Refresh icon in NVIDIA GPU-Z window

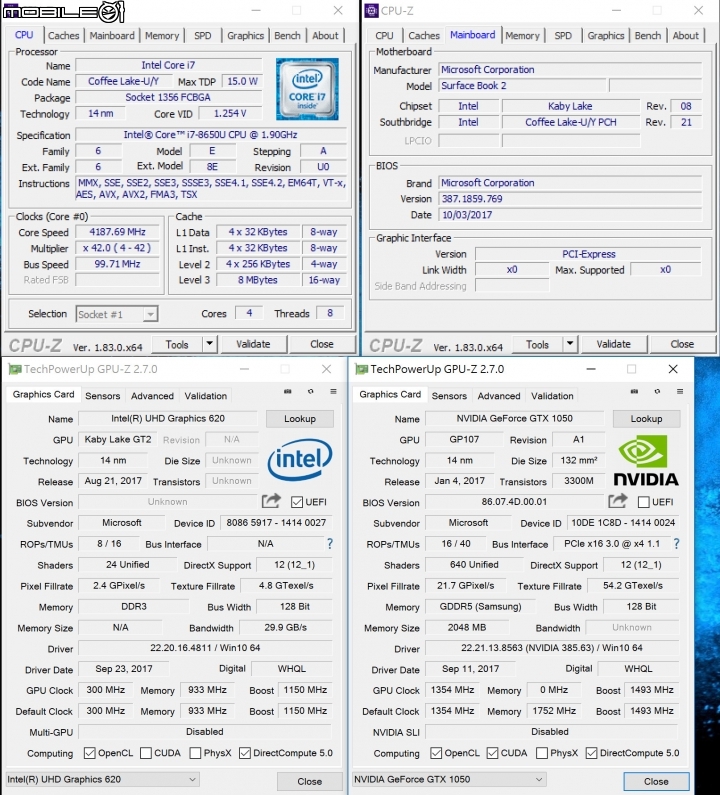(x=657, y=391)
